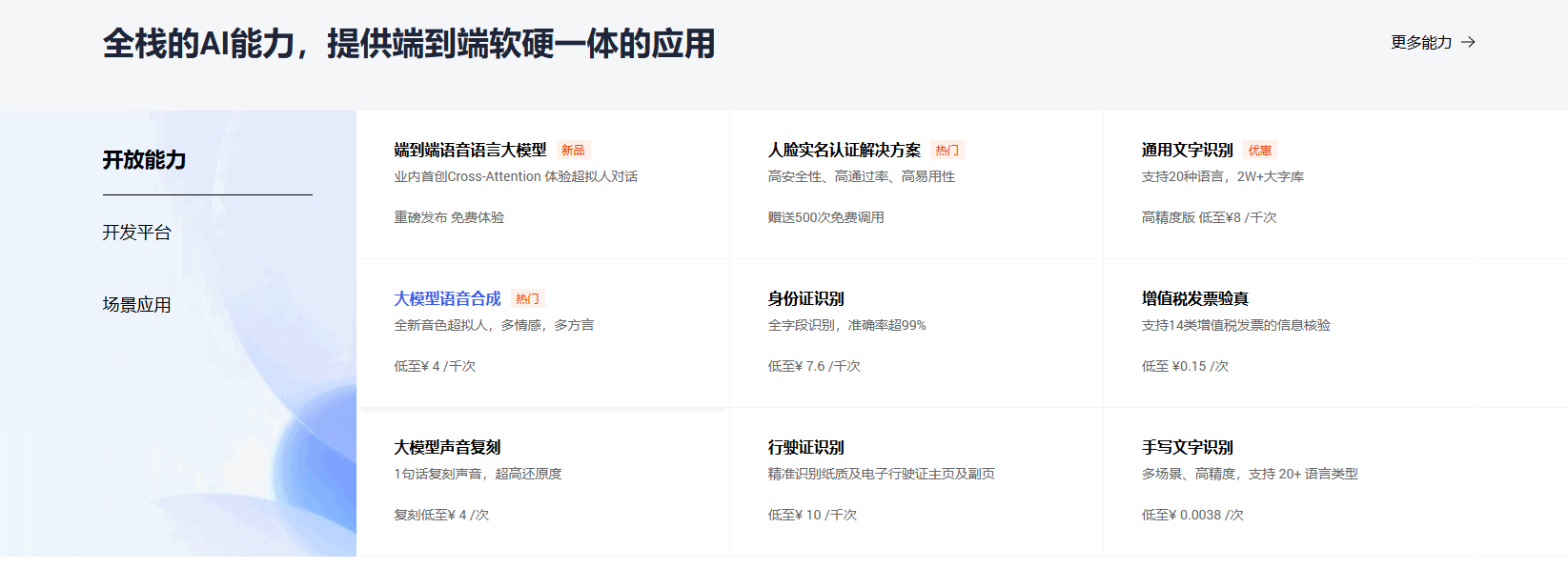Click the 新品 badge
The width and height of the screenshot is (1568, 569).
pyautogui.click(x=573, y=150)
